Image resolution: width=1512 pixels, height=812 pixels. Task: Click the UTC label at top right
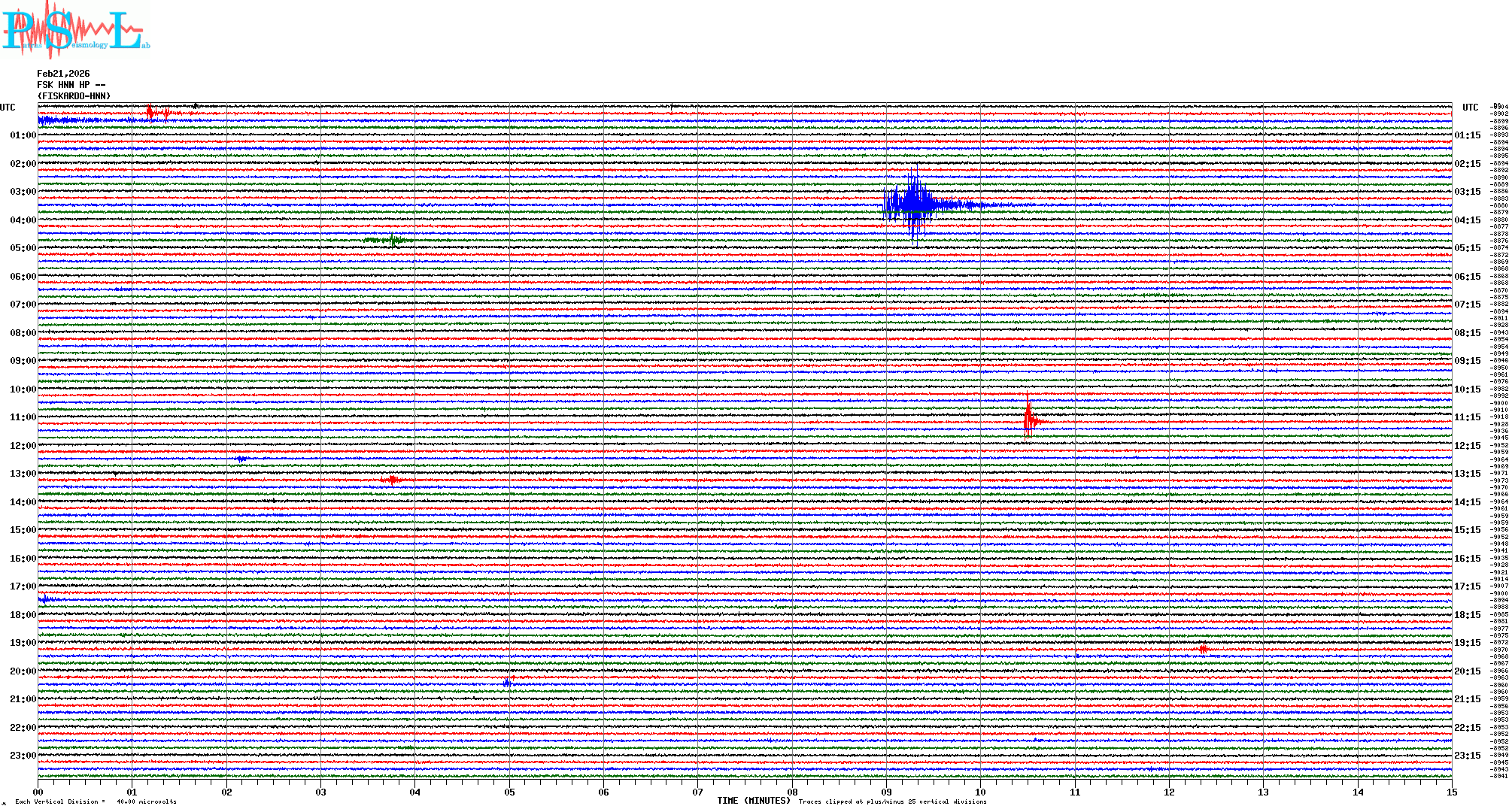click(1470, 108)
